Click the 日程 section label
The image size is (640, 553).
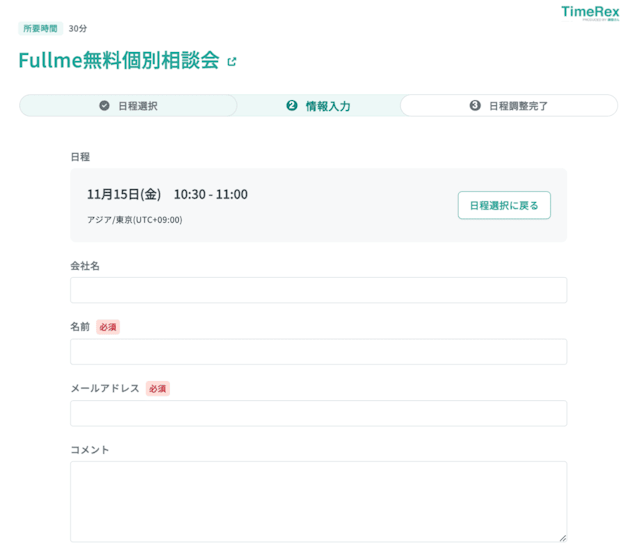(80, 157)
